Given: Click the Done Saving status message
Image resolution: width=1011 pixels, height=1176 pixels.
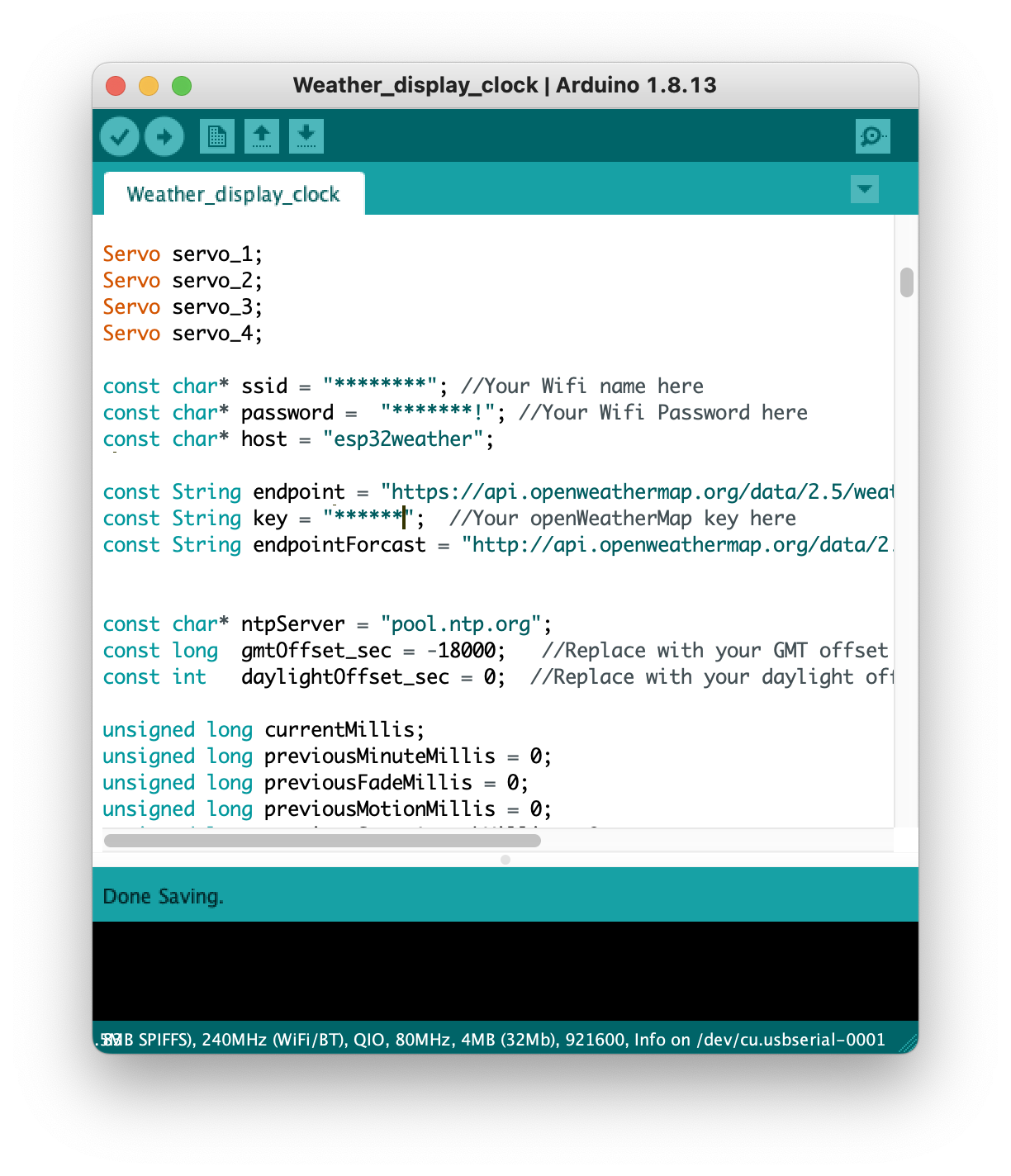Looking at the screenshot, I should pyautogui.click(x=163, y=895).
